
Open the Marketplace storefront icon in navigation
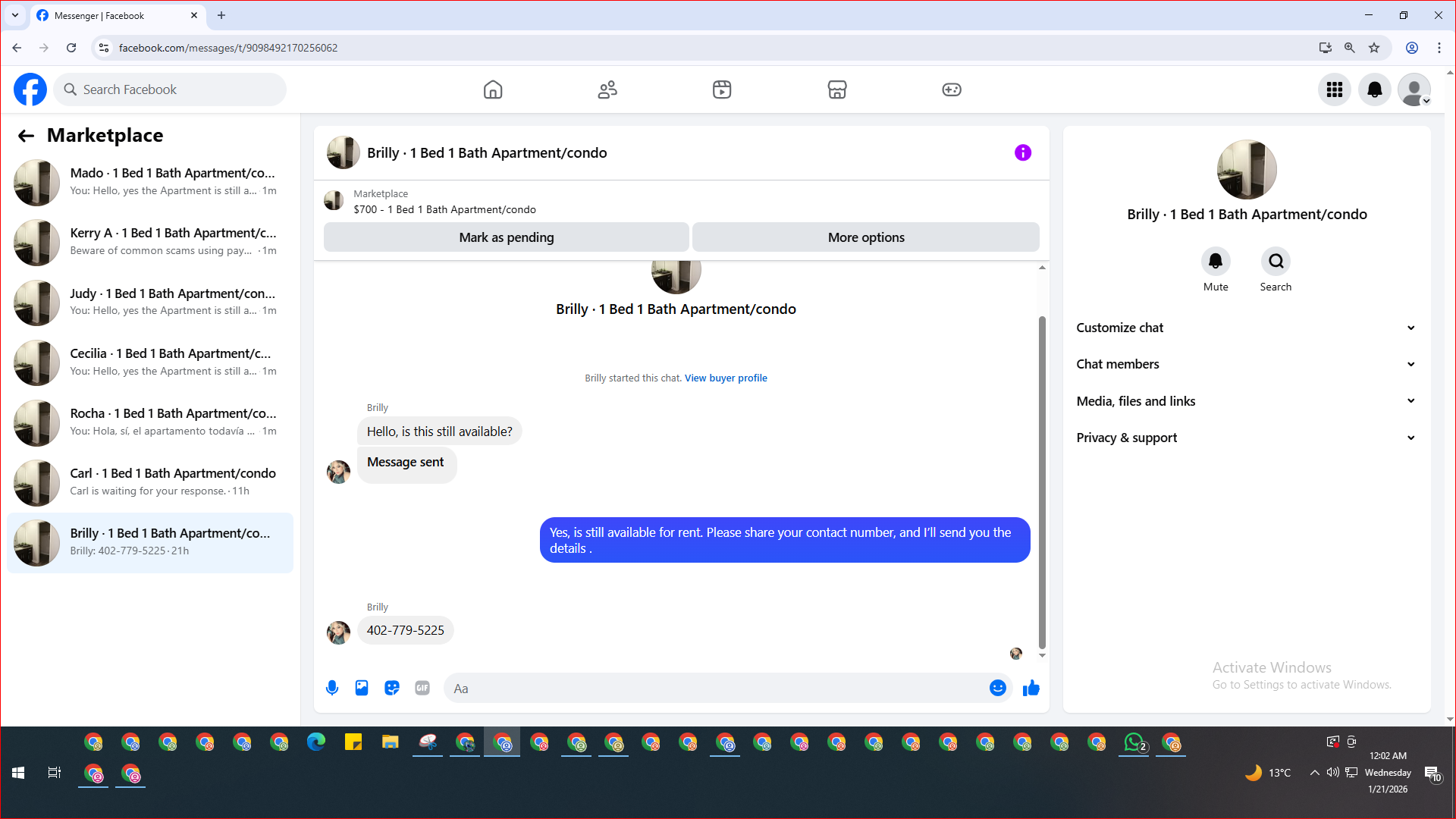pyautogui.click(x=837, y=89)
